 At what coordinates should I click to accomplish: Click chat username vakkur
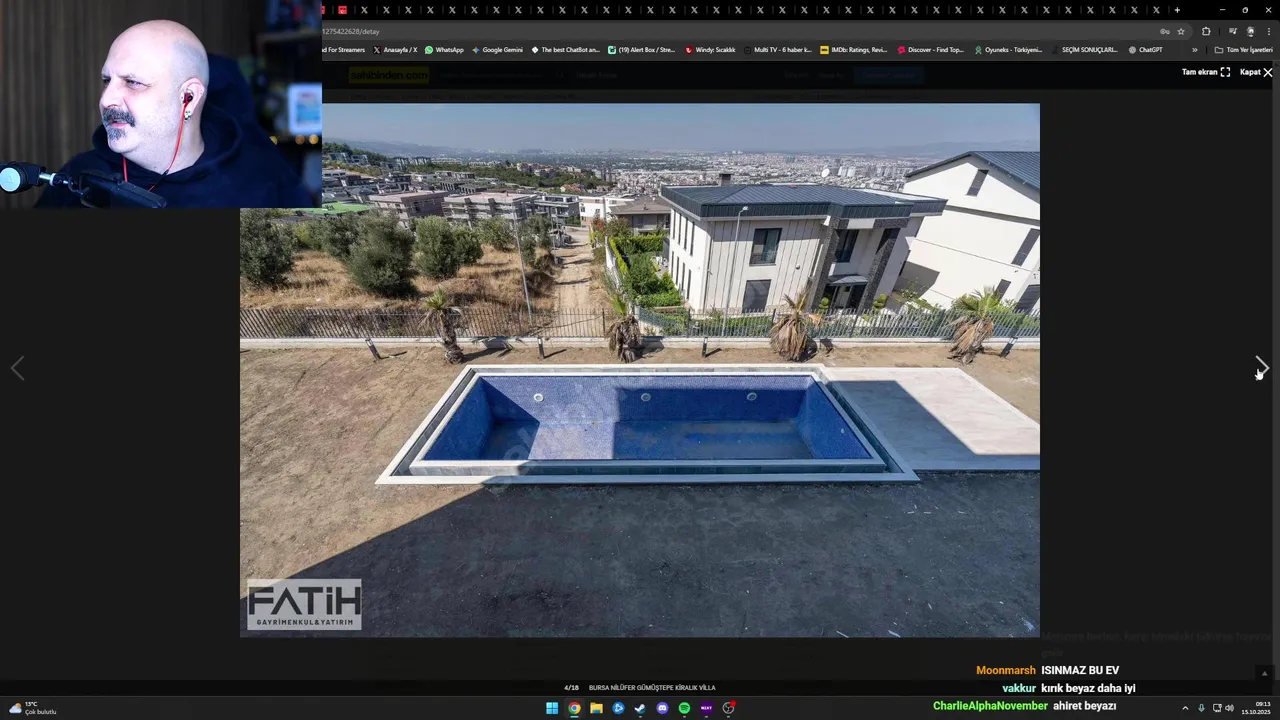tap(1019, 688)
